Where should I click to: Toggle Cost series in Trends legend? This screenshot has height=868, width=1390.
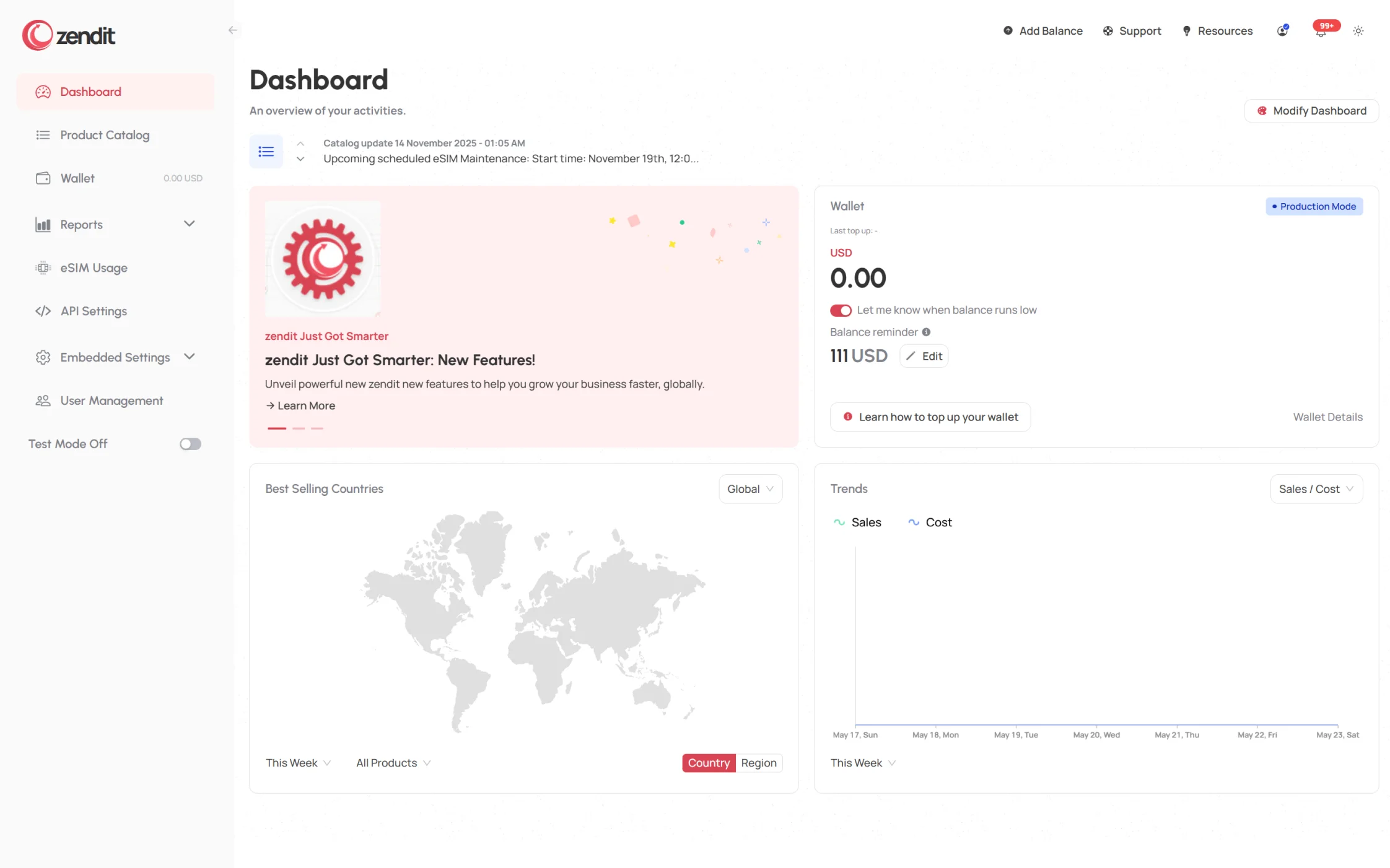(x=930, y=522)
